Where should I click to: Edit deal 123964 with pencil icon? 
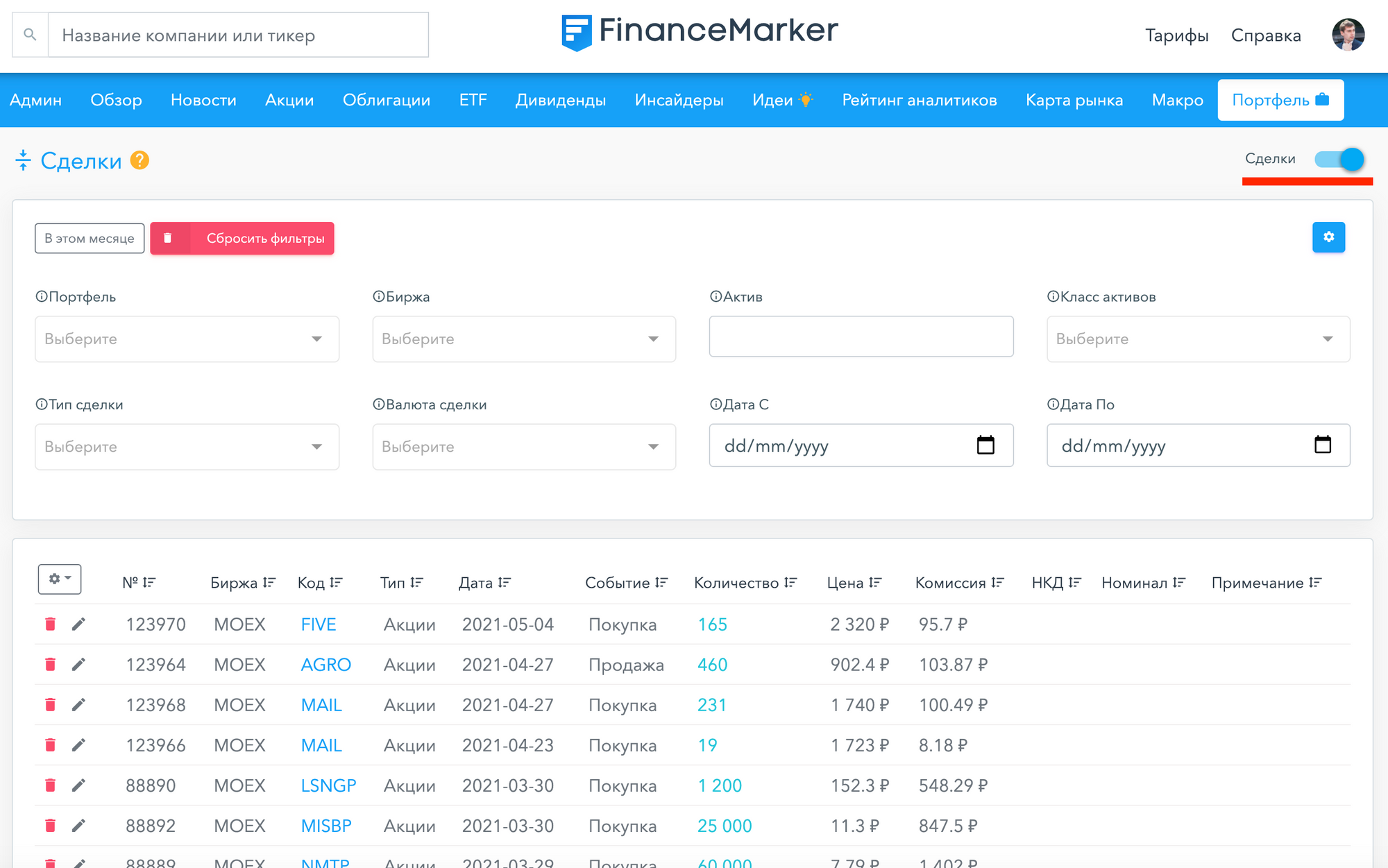pos(78,664)
